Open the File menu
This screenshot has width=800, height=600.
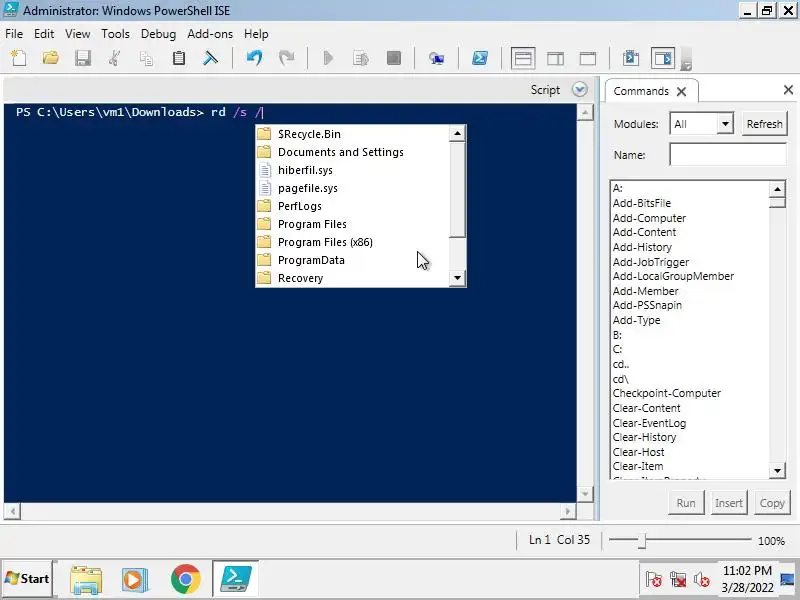[x=14, y=34]
